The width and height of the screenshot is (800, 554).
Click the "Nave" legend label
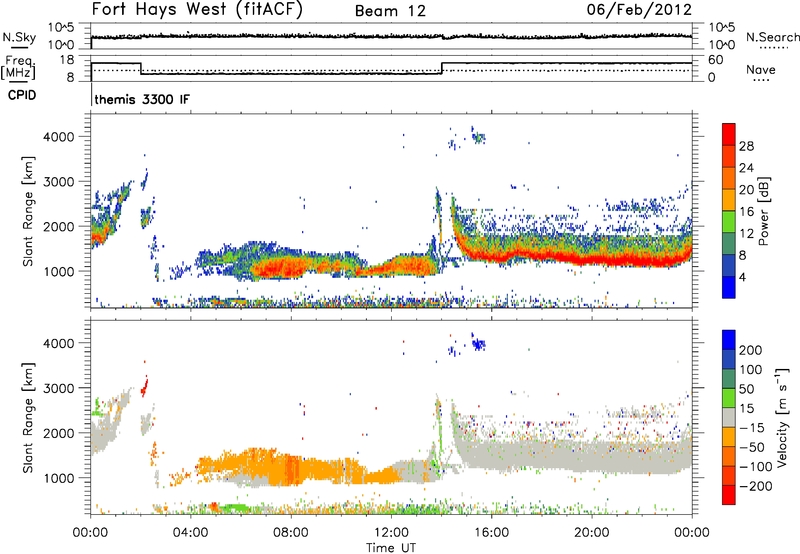761,70
